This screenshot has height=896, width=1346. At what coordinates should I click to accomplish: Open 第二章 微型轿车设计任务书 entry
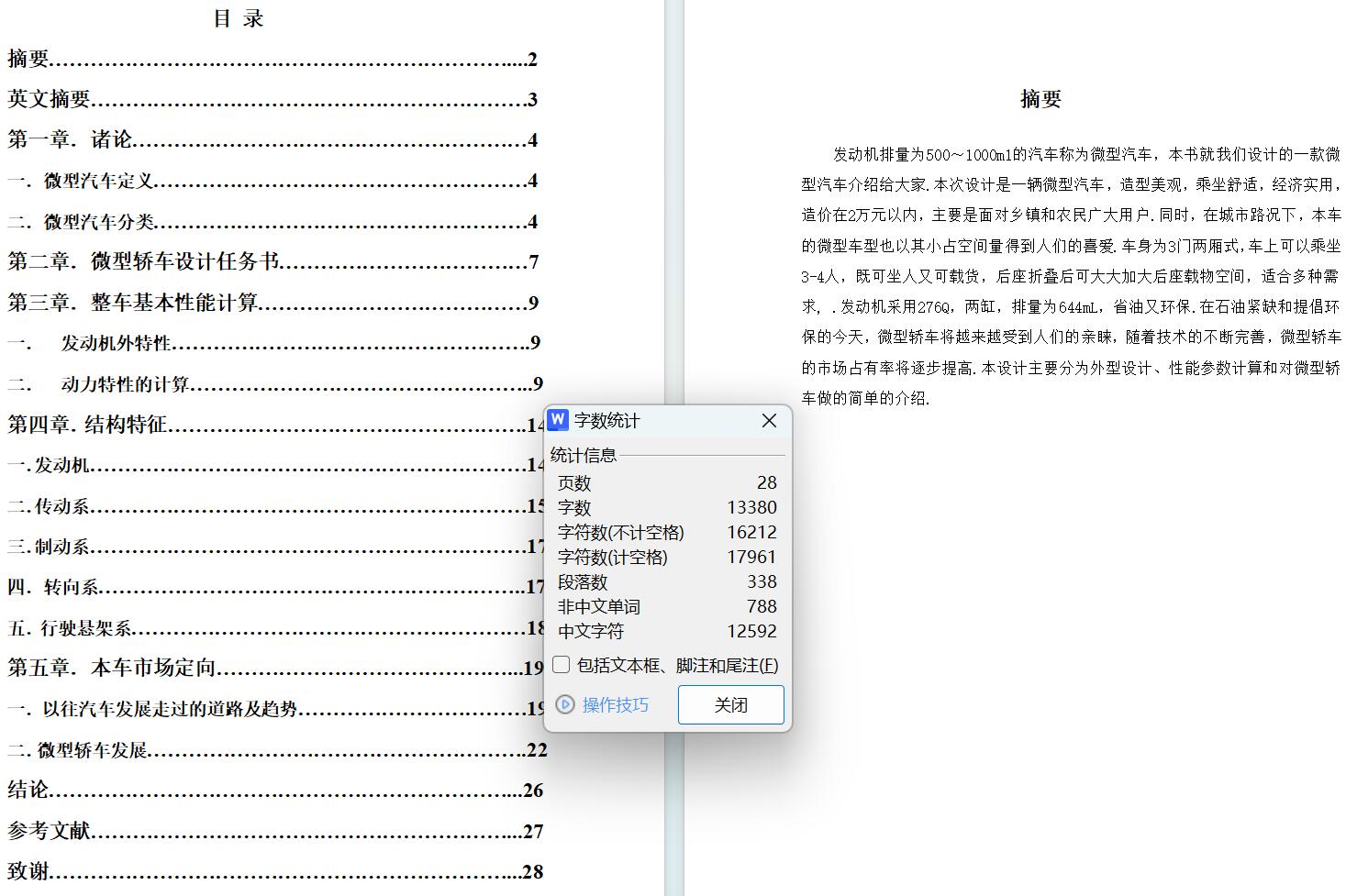tap(143, 262)
